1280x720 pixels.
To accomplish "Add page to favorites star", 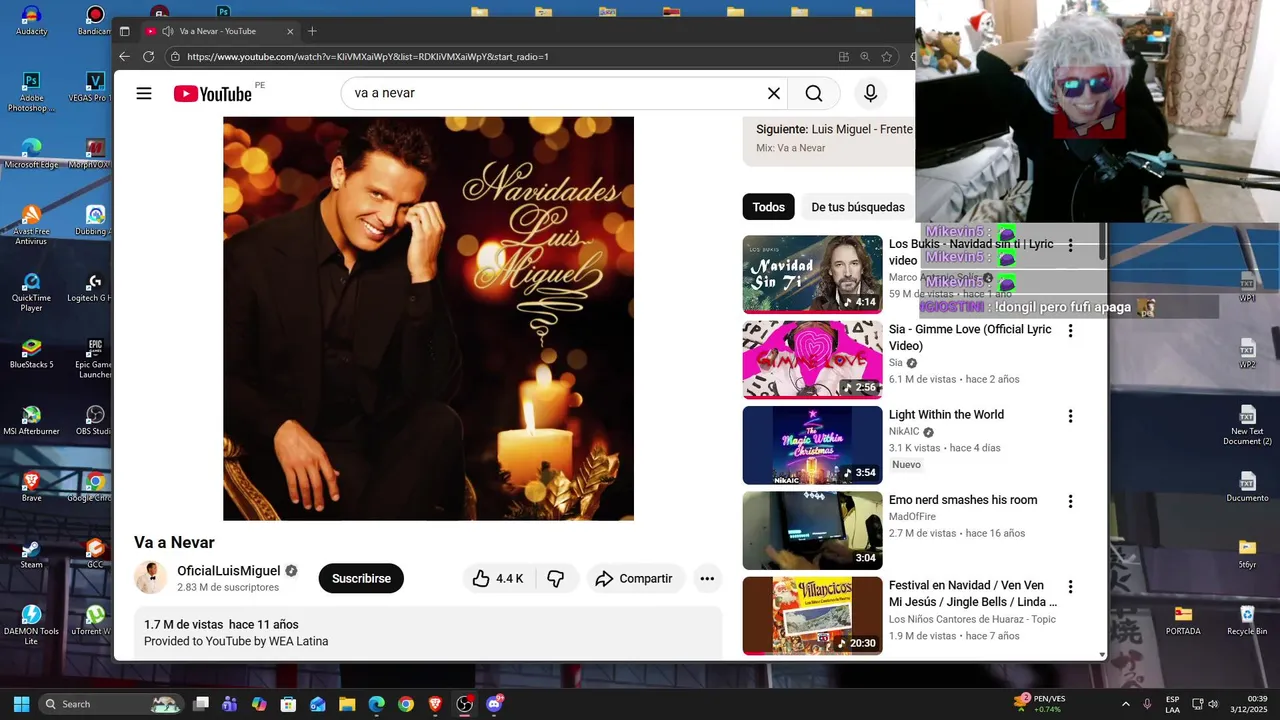I will [x=886, y=57].
